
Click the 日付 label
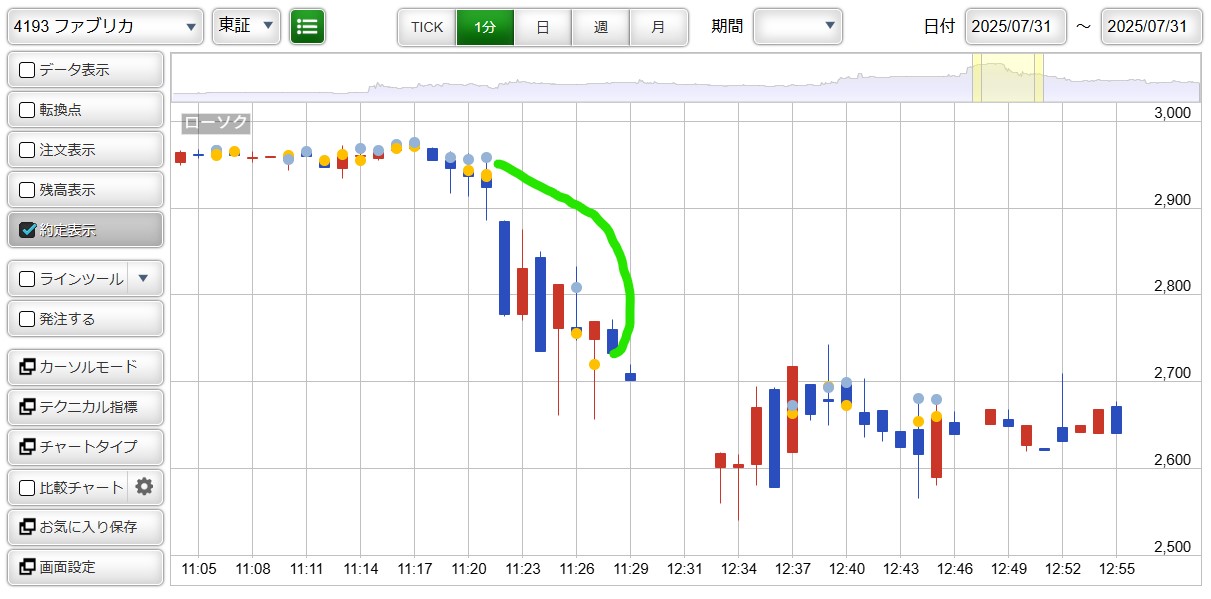[x=939, y=27]
